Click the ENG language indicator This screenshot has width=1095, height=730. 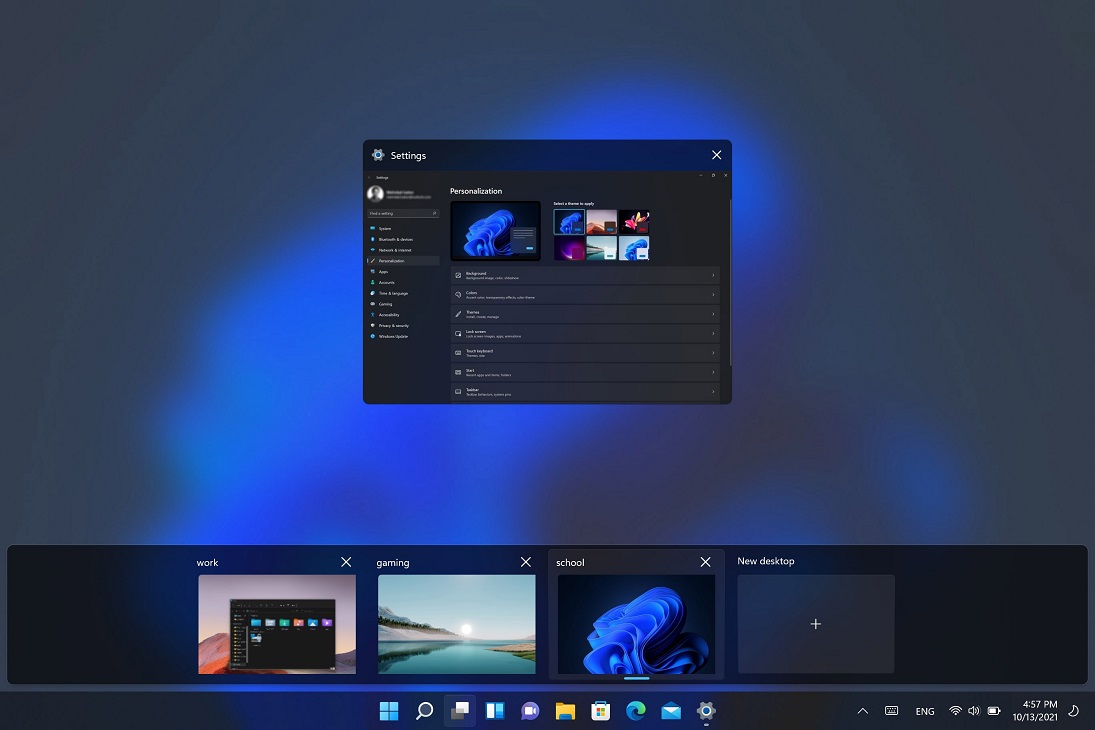[x=925, y=712]
